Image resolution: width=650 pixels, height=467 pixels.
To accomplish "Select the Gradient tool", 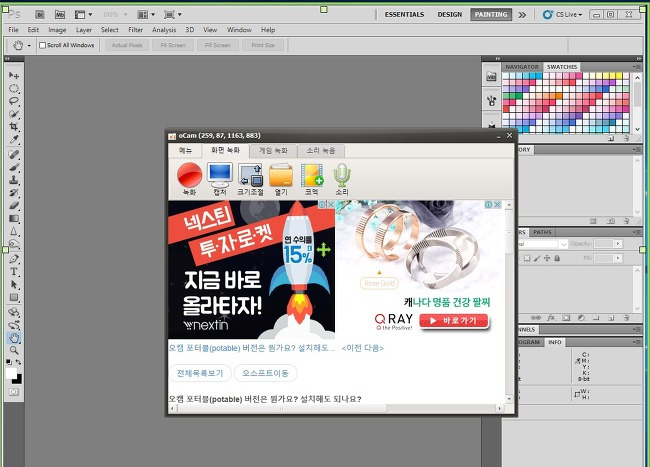I will (14, 218).
